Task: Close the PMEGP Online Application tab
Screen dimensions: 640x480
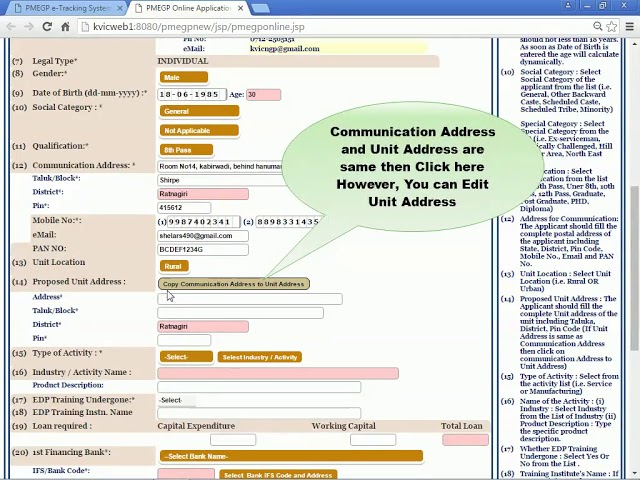Action: click(x=241, y=8)
